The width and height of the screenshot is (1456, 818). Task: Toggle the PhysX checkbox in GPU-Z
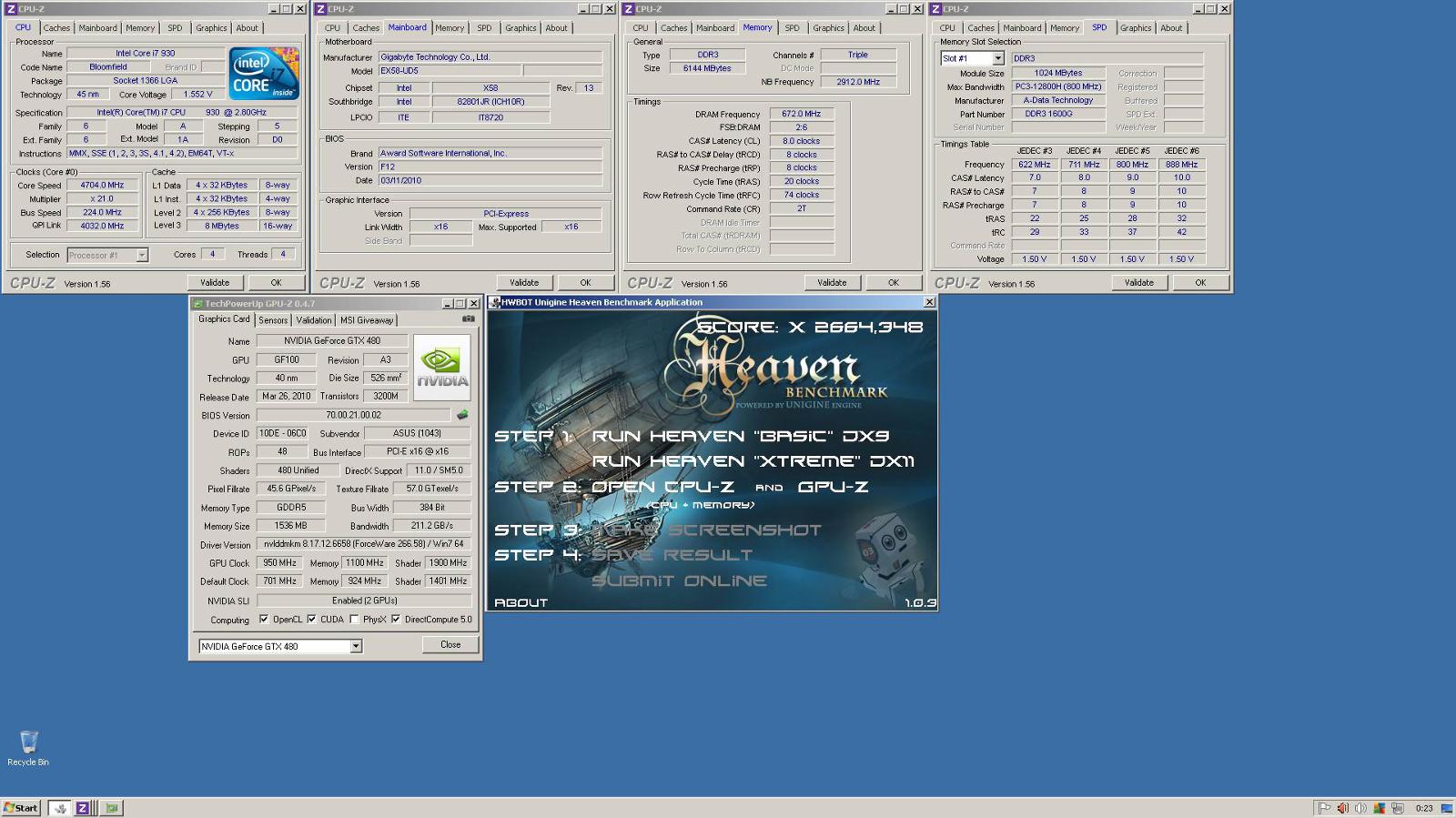(354, 620)
